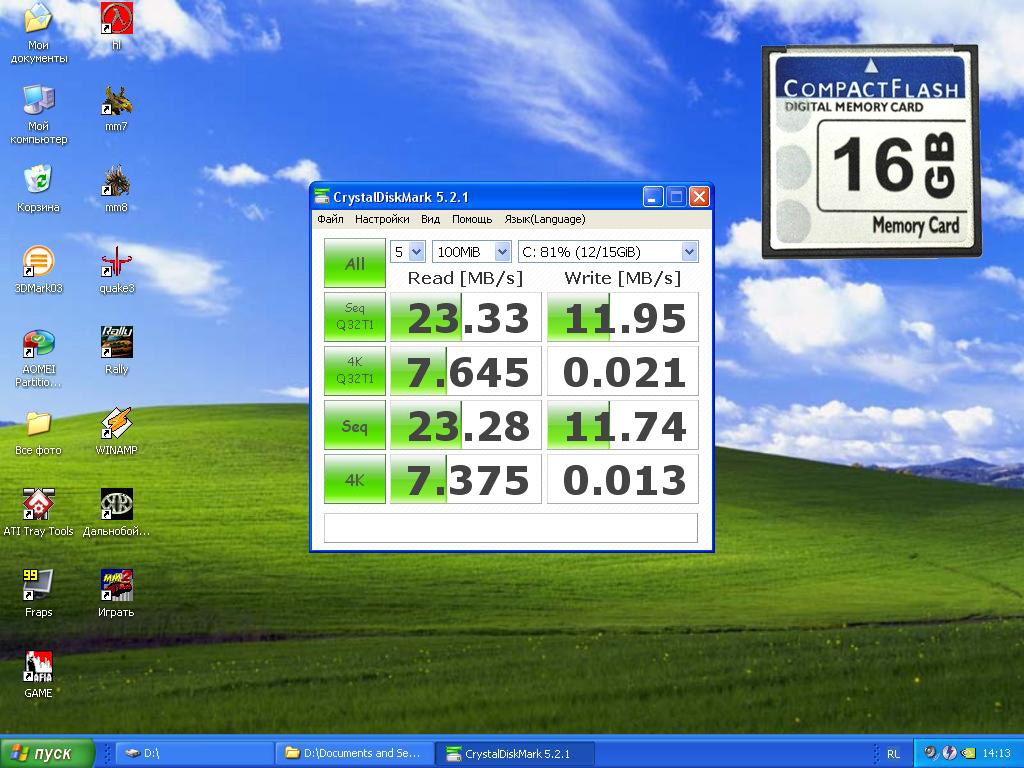Click the yellow-green tray icon beside the clock
Viewport: 1024px width, 768px height.
tap(968, 753)
